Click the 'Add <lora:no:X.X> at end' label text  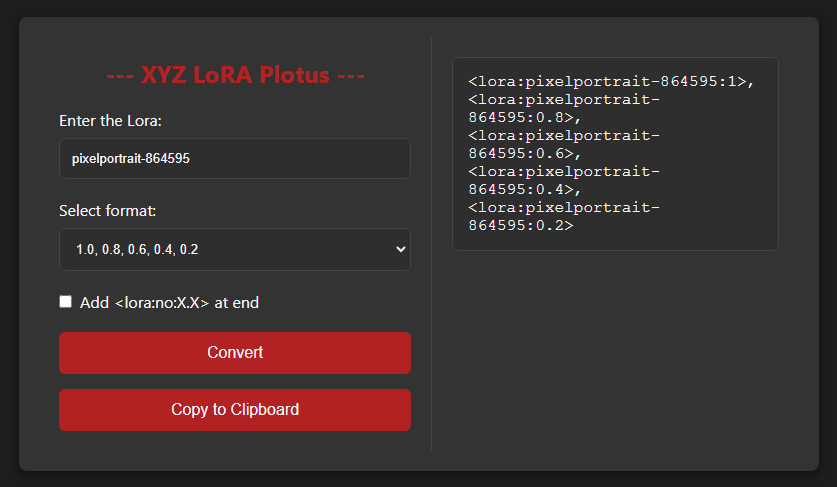(169, 302)
